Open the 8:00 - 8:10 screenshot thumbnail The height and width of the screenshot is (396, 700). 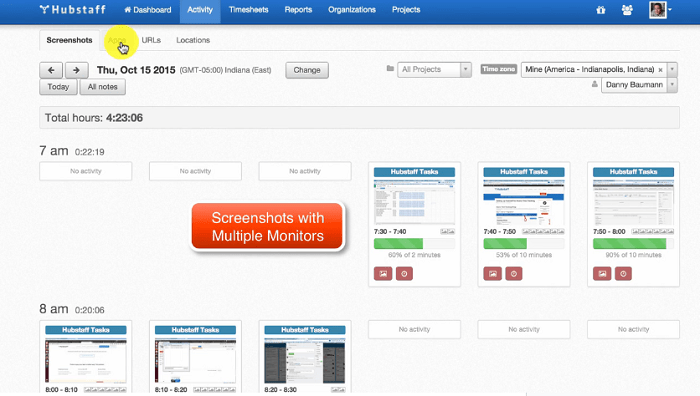click(86, 361)
